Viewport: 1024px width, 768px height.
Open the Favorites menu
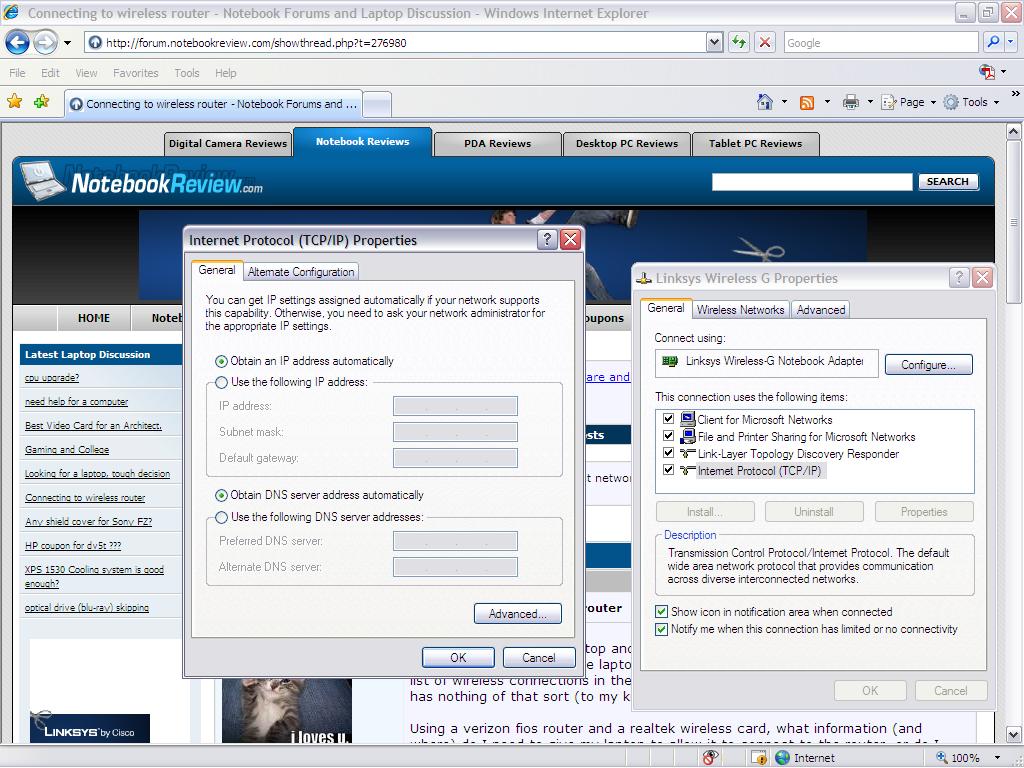[136, 72]
